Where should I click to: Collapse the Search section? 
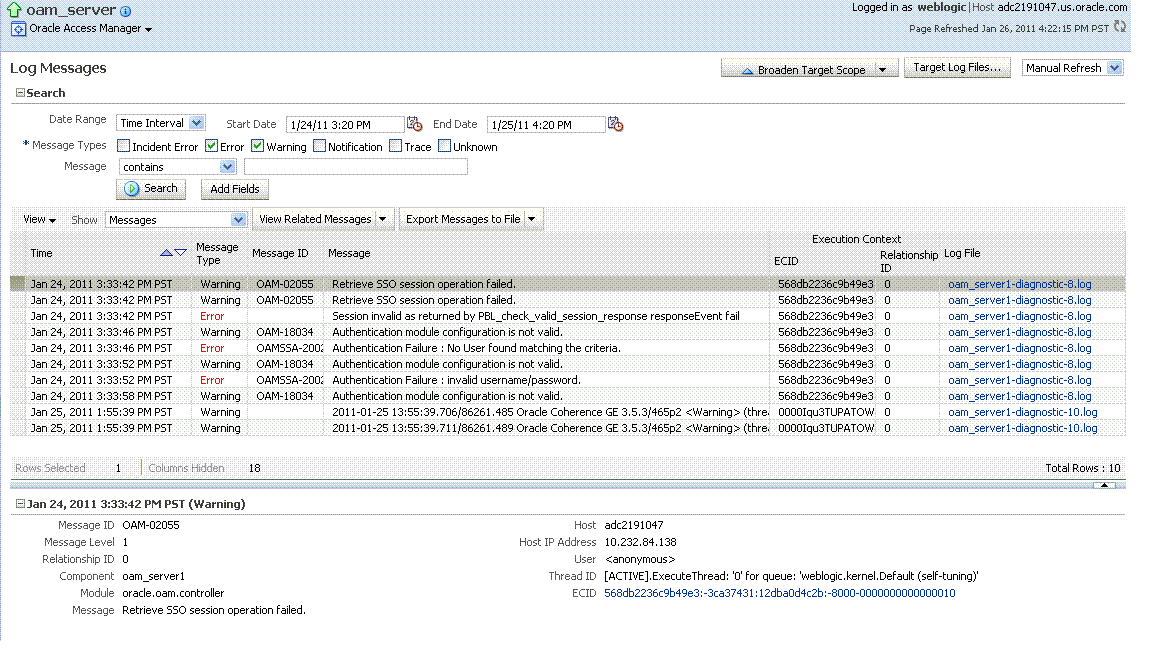tap(18, 92)
